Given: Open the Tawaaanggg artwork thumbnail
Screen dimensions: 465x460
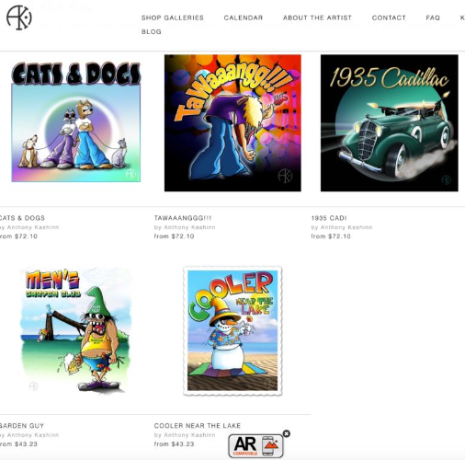Looking at the screenshot, I should pyautogui.click(x=233, y=123).
